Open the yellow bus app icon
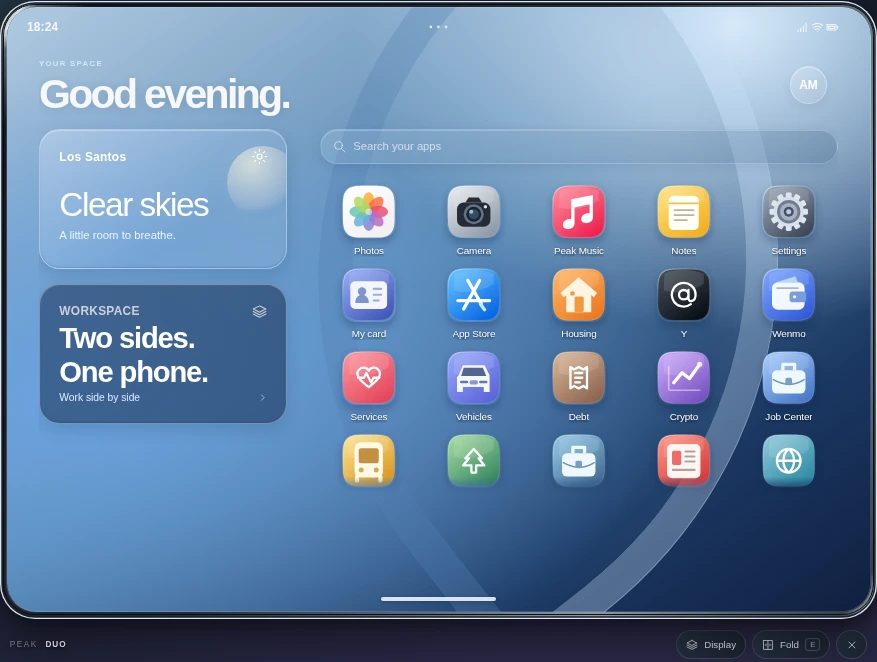Image resolution: width=877 pixels, height=662 pixels. pos(369,461)
